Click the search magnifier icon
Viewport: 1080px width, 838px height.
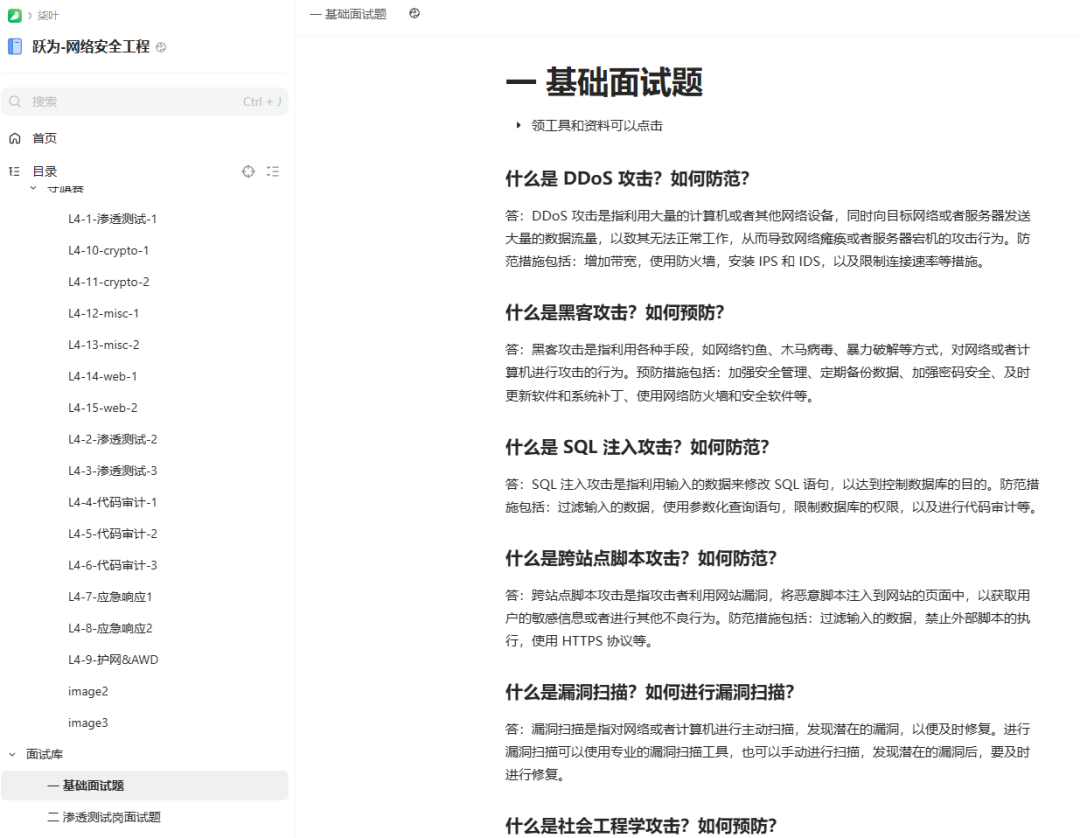tap(15, 102)
